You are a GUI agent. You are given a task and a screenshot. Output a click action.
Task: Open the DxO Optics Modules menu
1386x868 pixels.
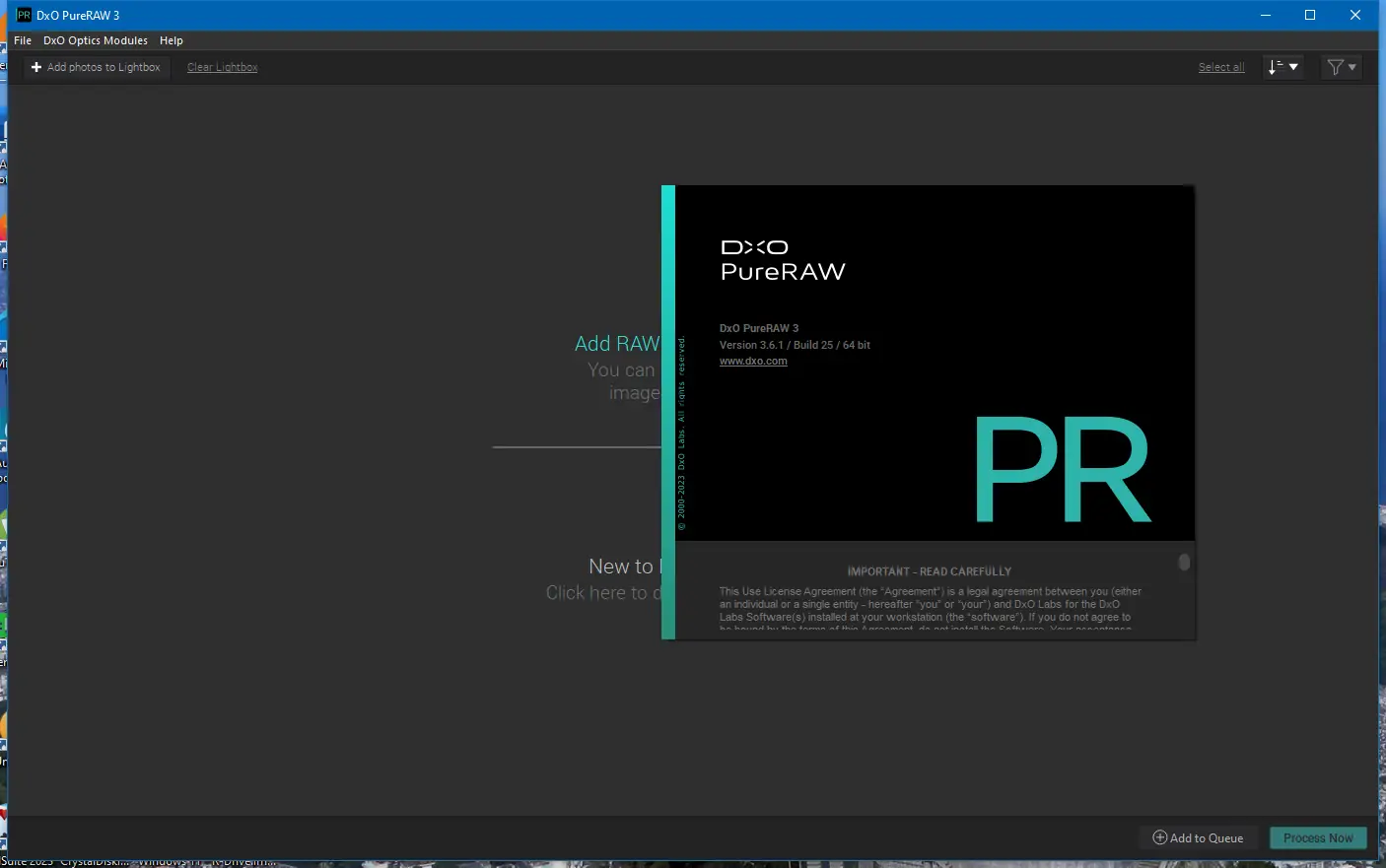click(96, 40)
